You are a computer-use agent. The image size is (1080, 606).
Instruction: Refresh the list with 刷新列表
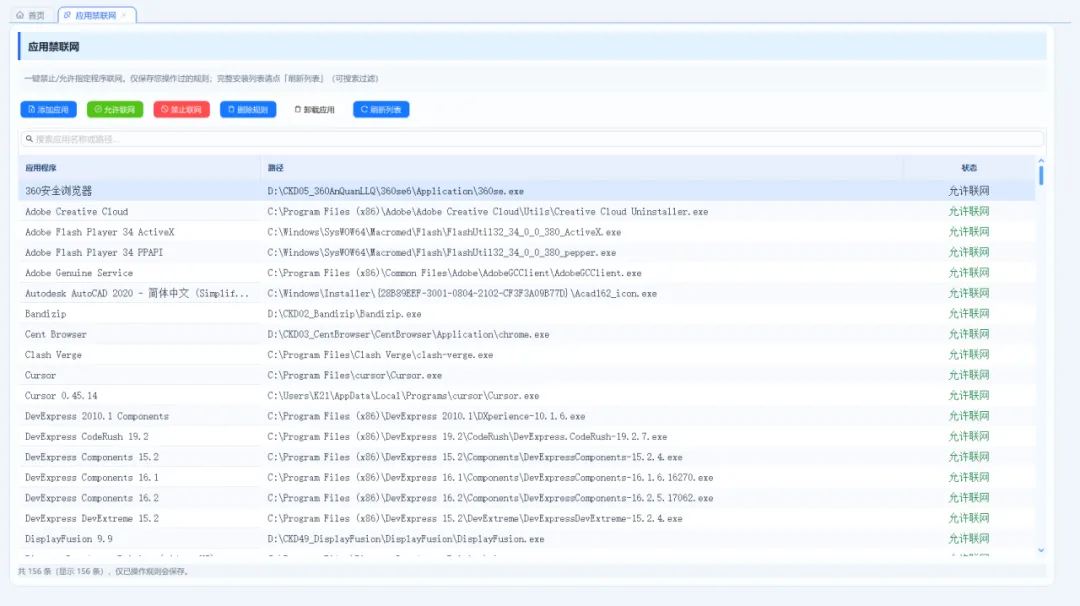coord(381,109)
